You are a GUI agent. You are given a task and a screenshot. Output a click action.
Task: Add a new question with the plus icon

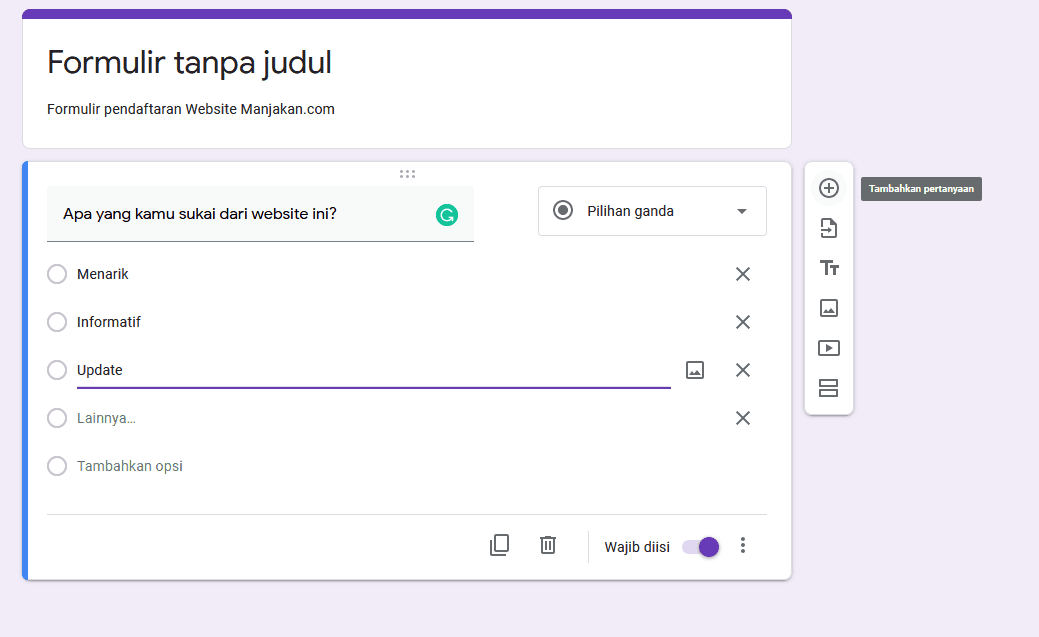point(828,188)
